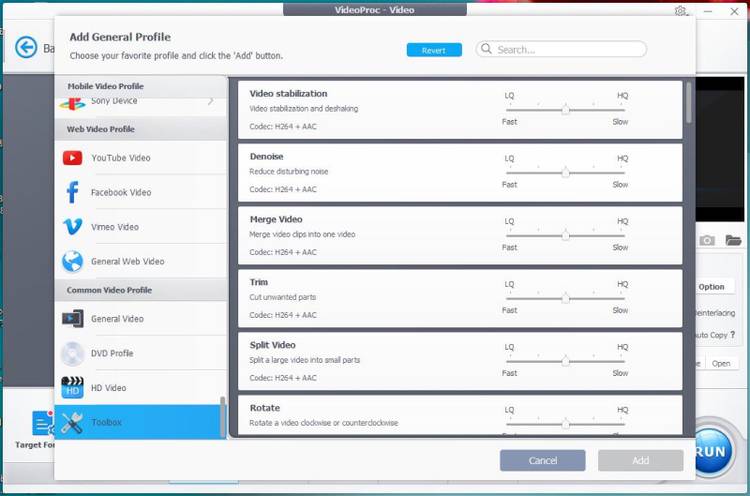Click the HD Video clapperboard icon
This screenshot has height=496, width=750.
tap(72, 387)
